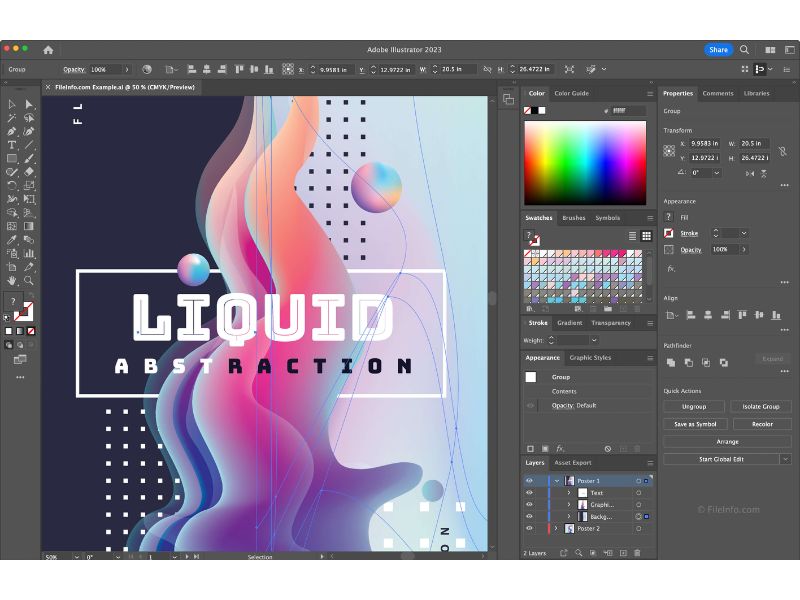Click the Recolor quick action button
The image size is (800, 600).
tap(762, 424)
